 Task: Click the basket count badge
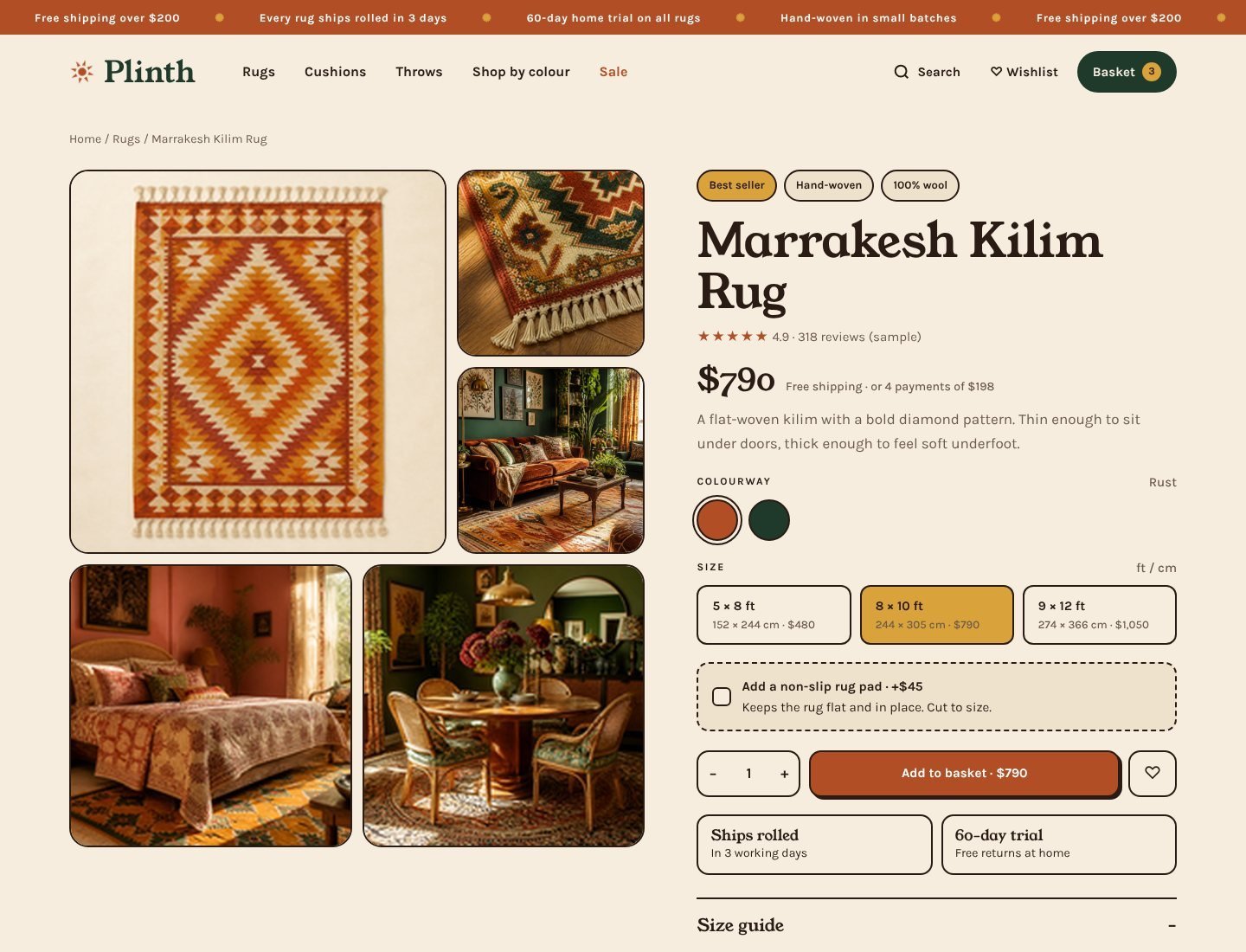click(1152, 72)
